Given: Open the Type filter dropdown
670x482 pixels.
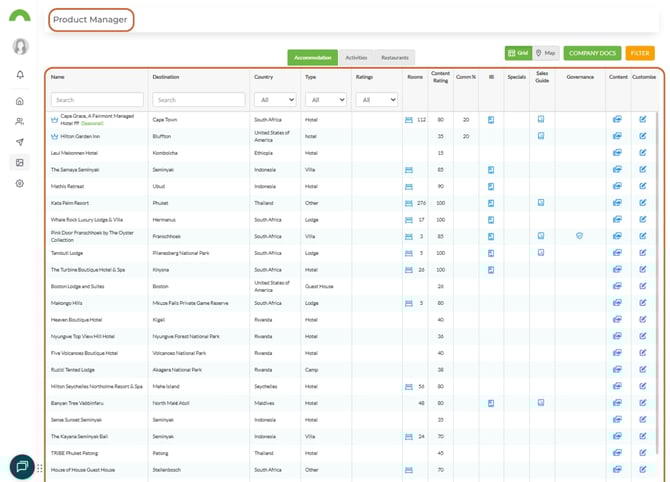Looking at the screenshot, I should pos(325,100).
